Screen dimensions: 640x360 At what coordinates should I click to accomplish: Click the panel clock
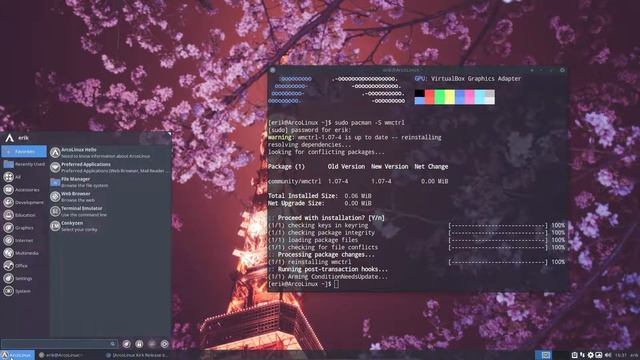click(620, 355)
